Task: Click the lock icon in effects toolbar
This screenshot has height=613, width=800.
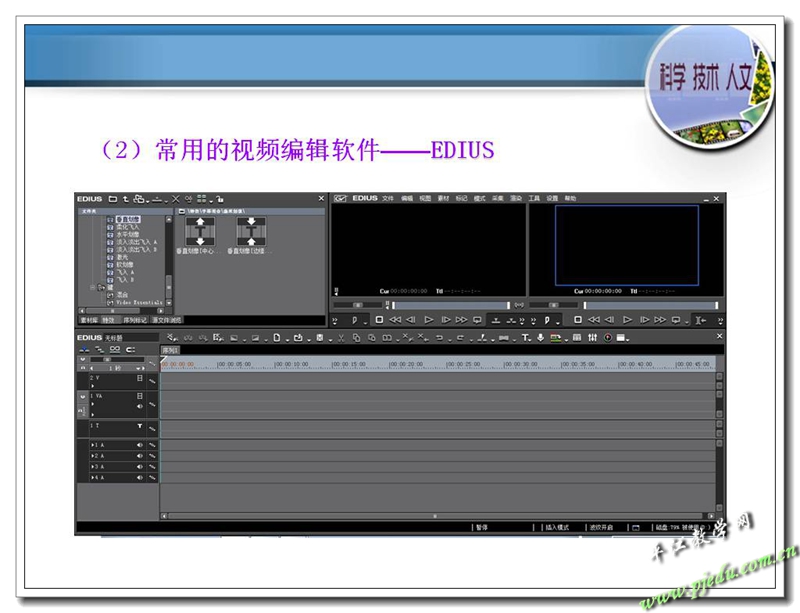Action: [x=220, y=199]
